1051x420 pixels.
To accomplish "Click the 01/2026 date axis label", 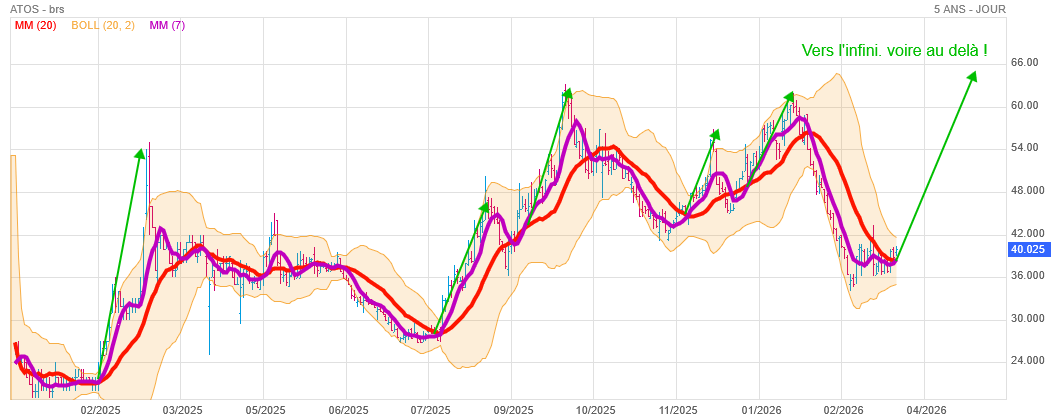I will 759,409.
